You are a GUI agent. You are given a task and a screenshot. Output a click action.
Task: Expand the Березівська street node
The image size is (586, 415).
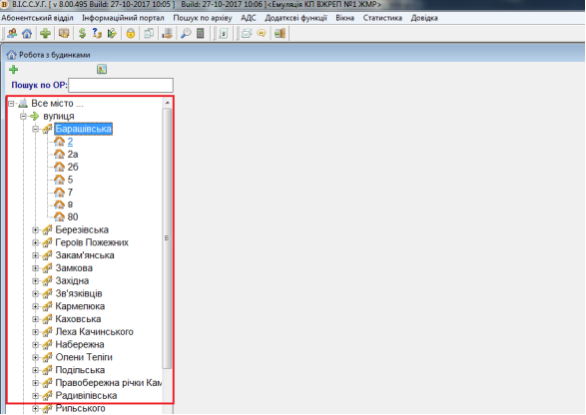point(35,230)
